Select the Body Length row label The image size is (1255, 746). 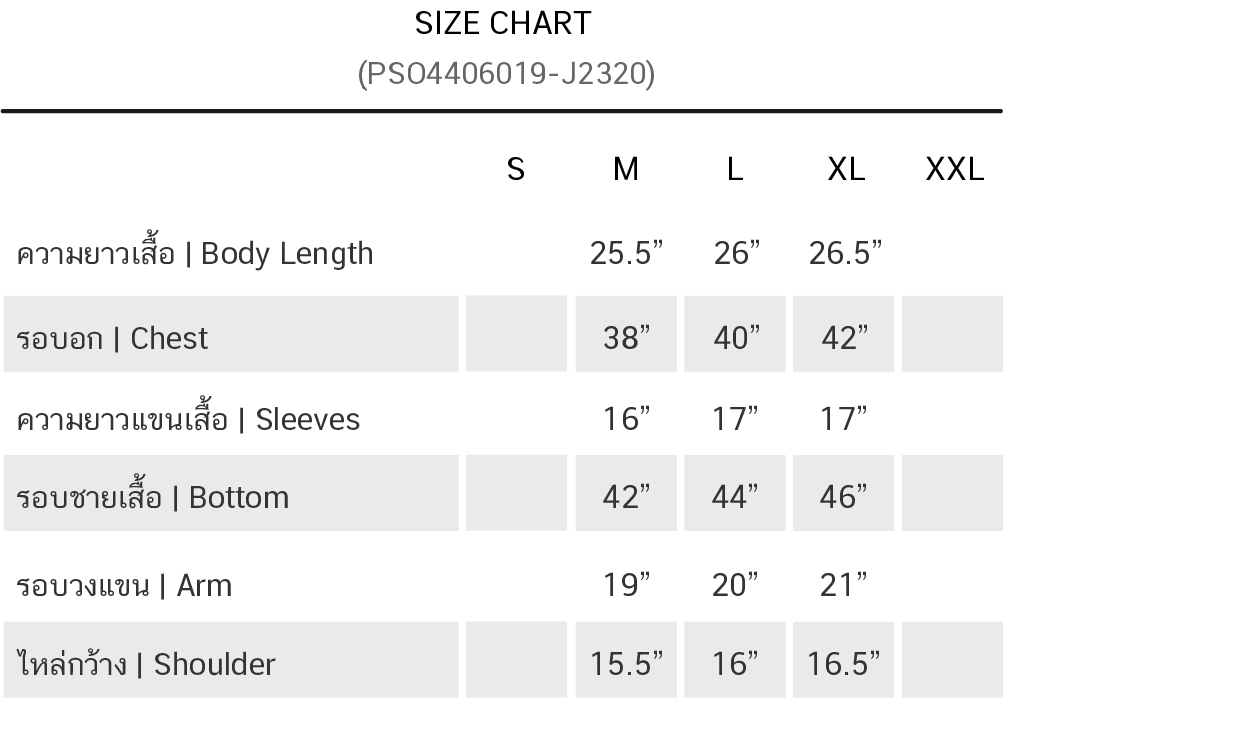[195, 254]
